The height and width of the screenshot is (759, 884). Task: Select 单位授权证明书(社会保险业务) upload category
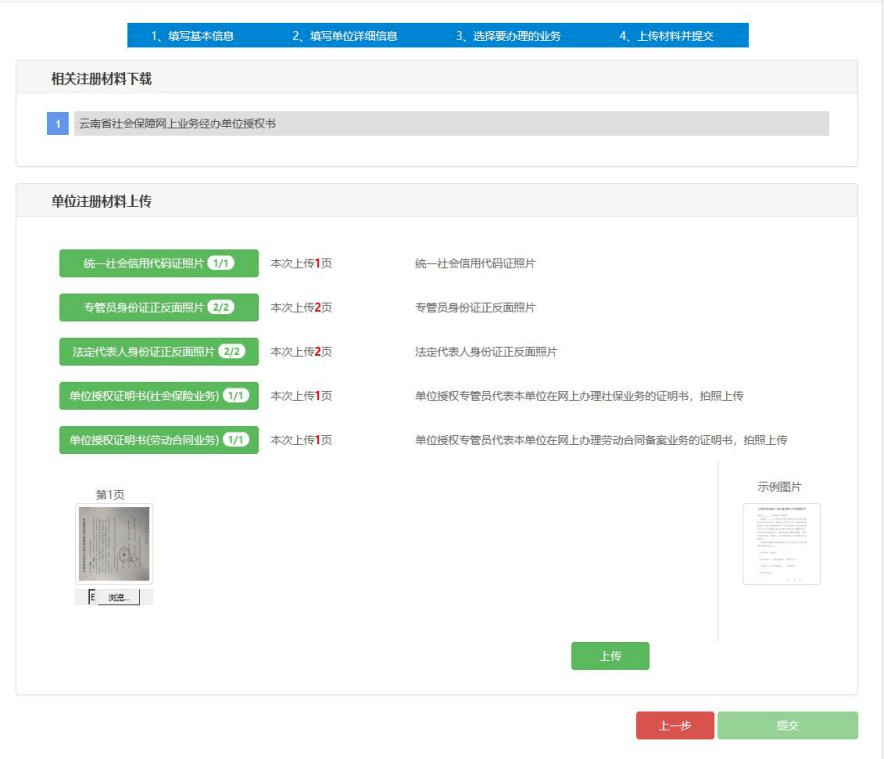(x=159, y=396)
